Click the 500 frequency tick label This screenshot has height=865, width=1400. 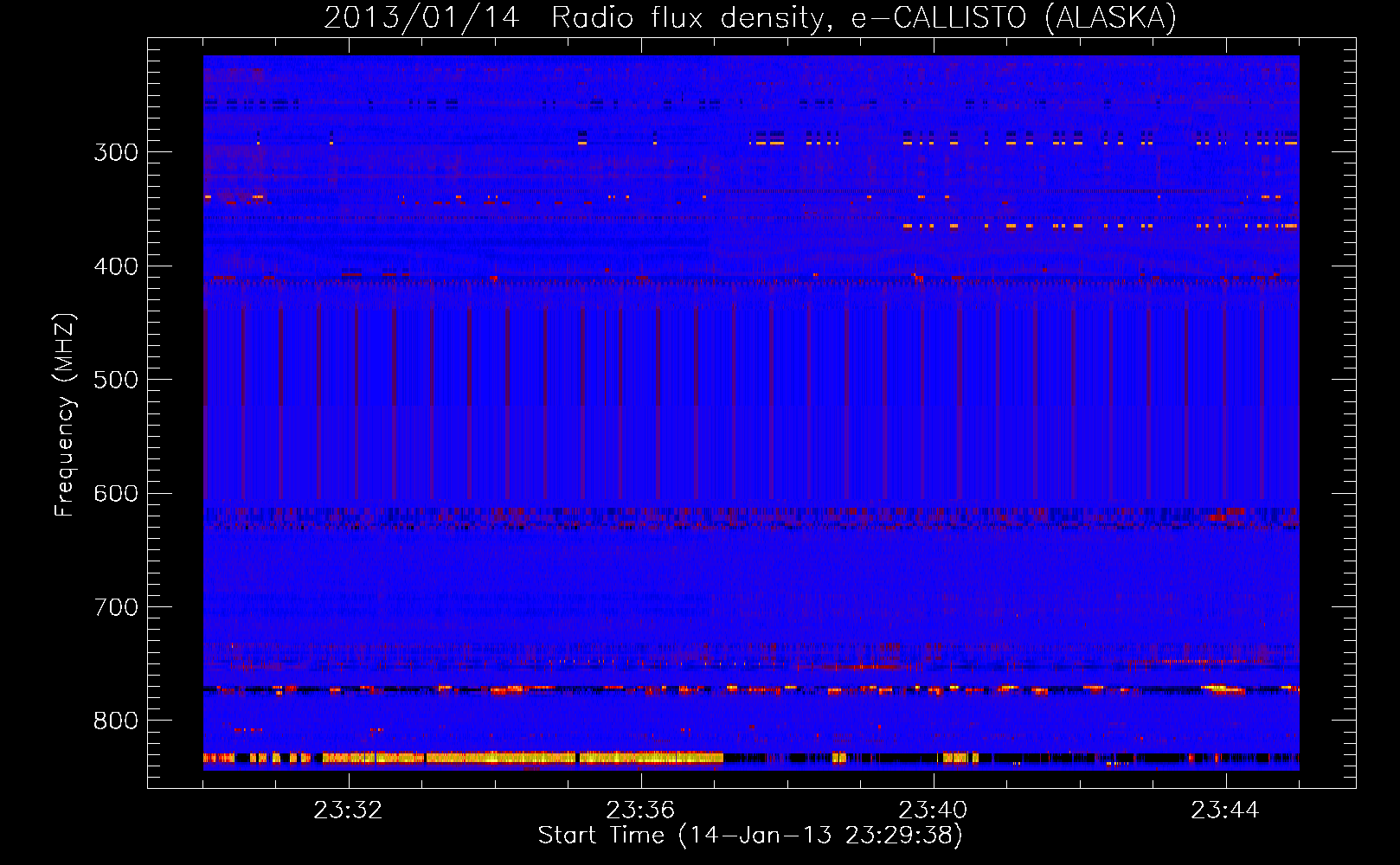(x=116, y=380)
